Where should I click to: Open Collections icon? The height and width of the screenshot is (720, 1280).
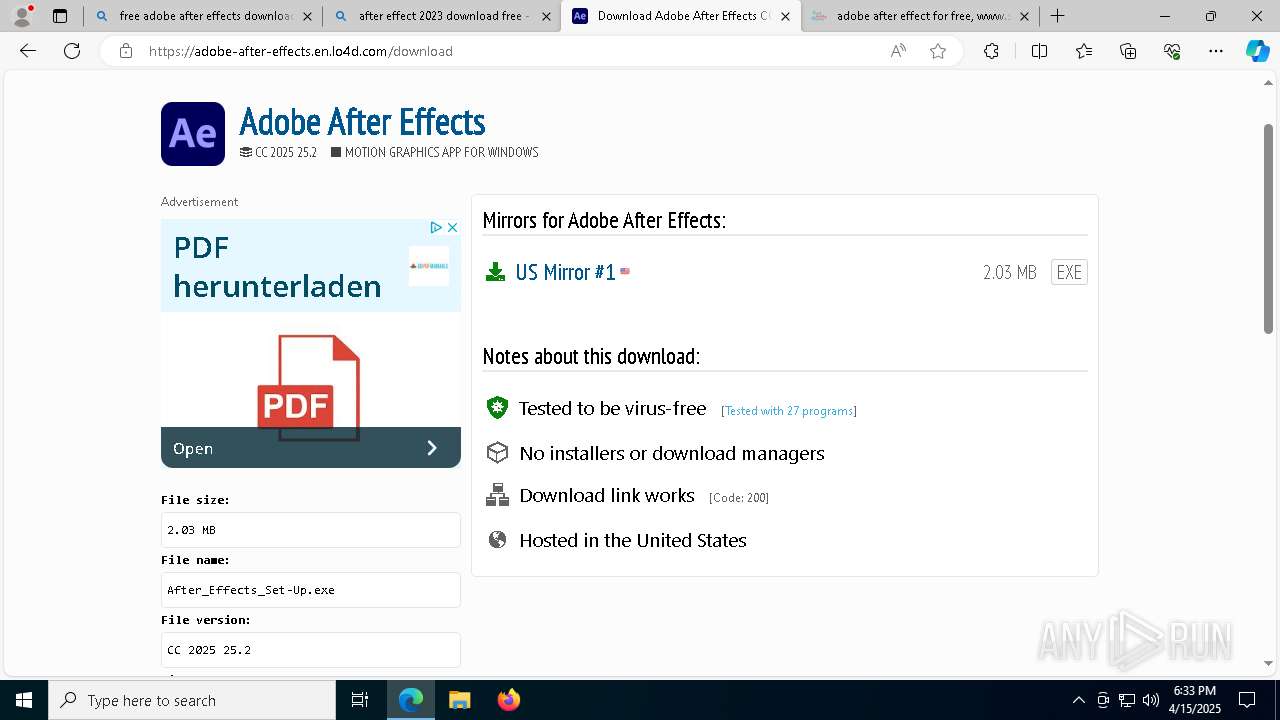click(1128, 51)
